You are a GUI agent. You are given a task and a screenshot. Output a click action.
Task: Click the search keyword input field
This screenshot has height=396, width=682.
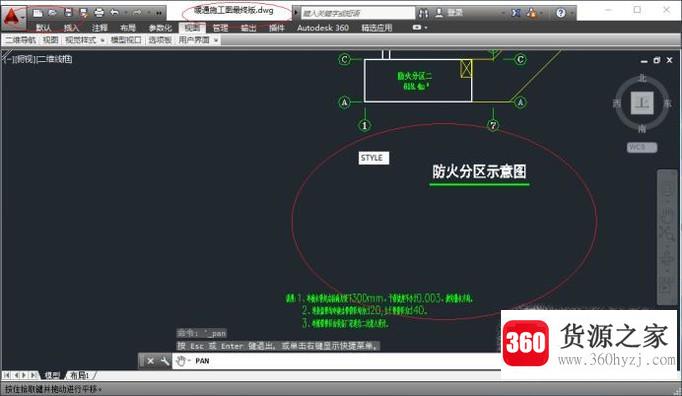point(358,13)
